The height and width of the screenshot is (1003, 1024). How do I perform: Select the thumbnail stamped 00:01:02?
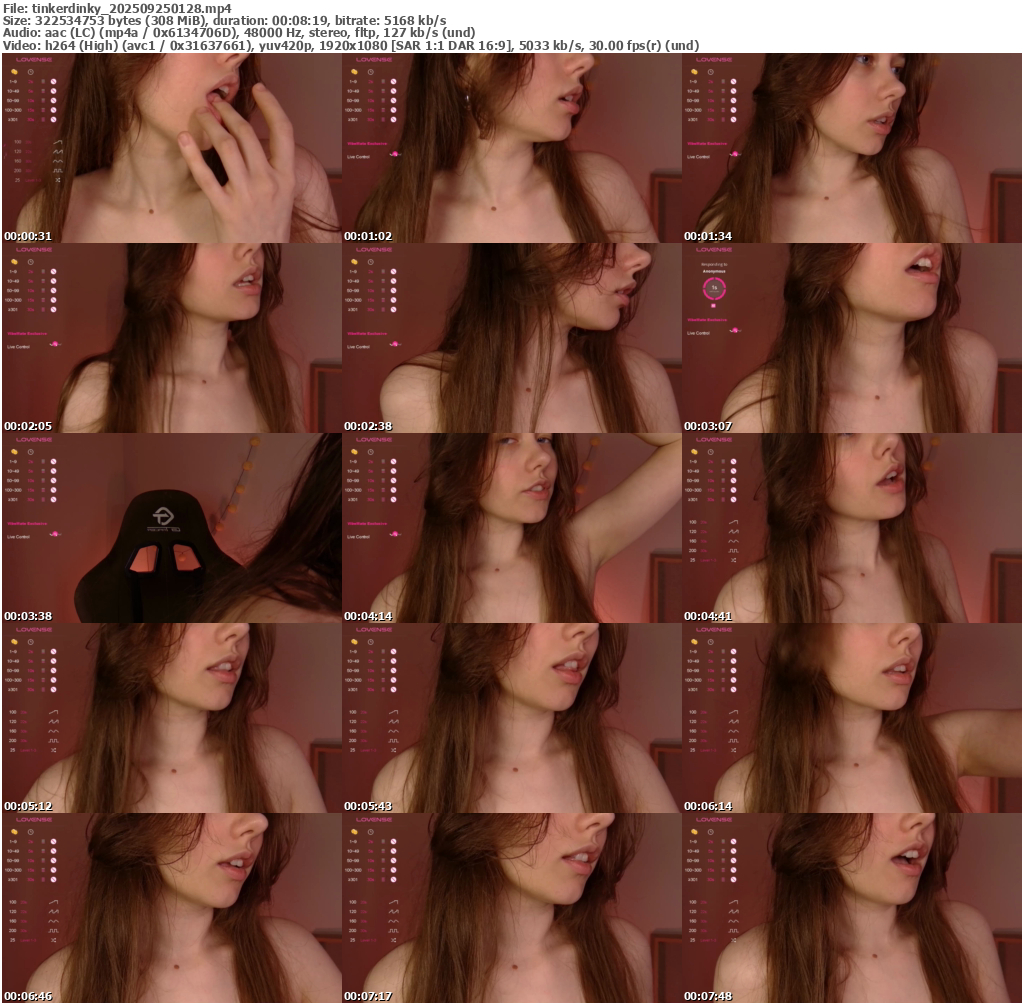(x=512, y=148)
